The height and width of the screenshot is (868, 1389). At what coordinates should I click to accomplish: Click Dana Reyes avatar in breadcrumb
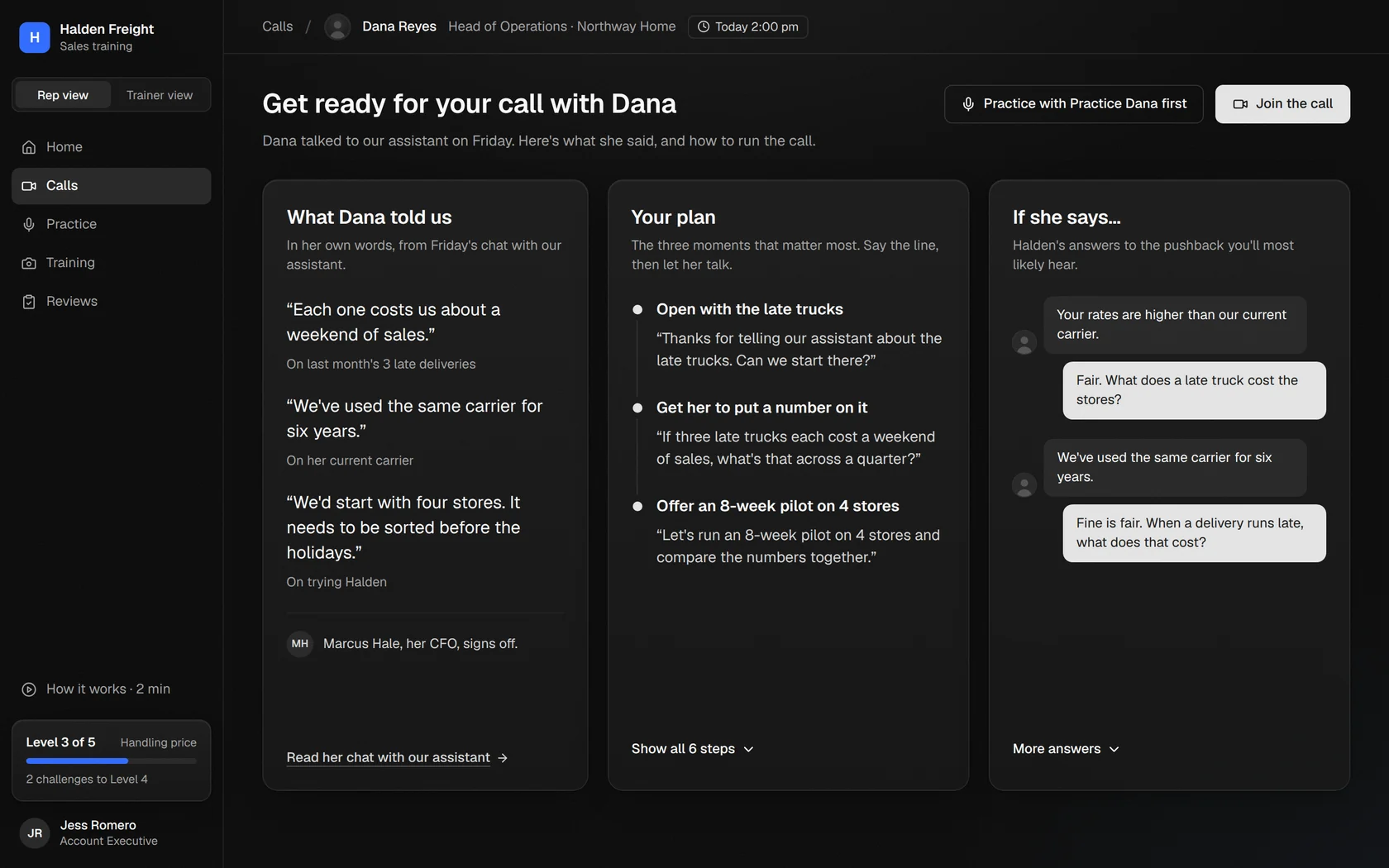(x=337, y=26)
